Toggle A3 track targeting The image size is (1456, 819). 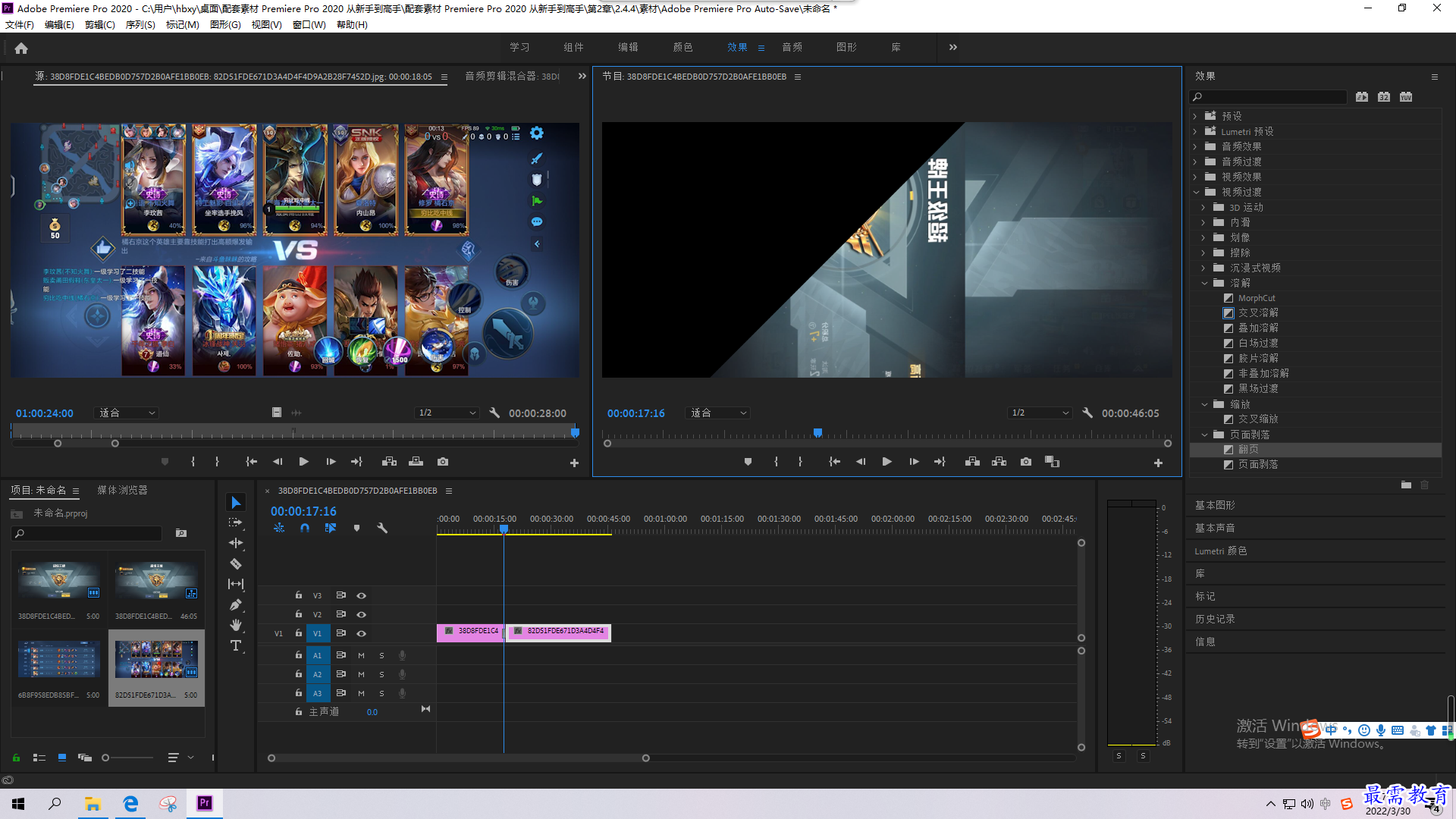pyautogui.click(x=318, y=693)
